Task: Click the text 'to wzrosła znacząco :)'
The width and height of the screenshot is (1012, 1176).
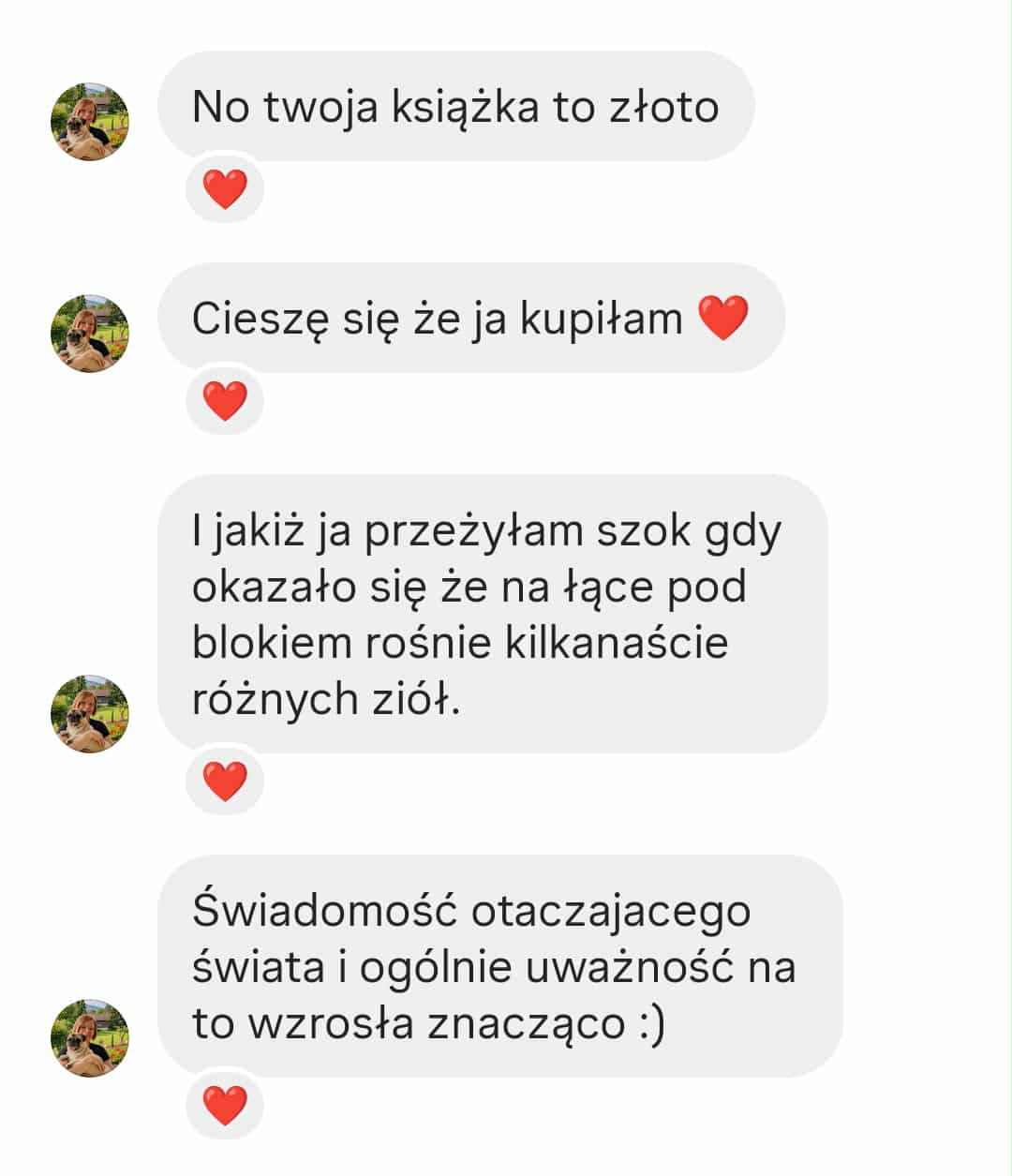Action: (x=428, y=1023)
